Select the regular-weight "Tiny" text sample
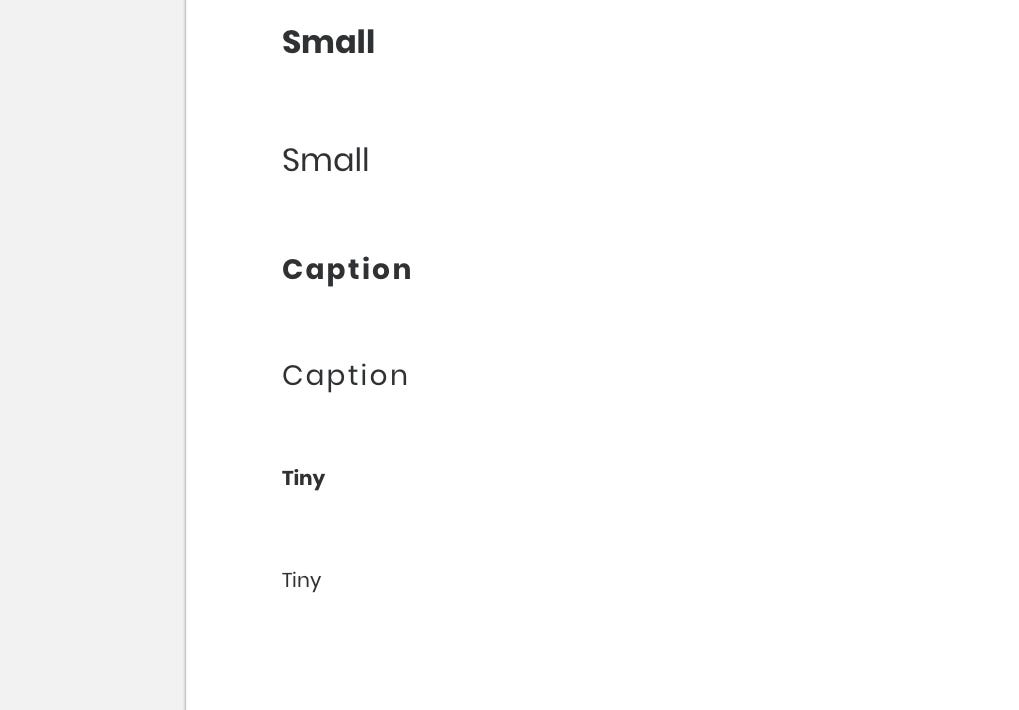The height and width of the screenshot is (710, 1019). click(x=302, y=580)
